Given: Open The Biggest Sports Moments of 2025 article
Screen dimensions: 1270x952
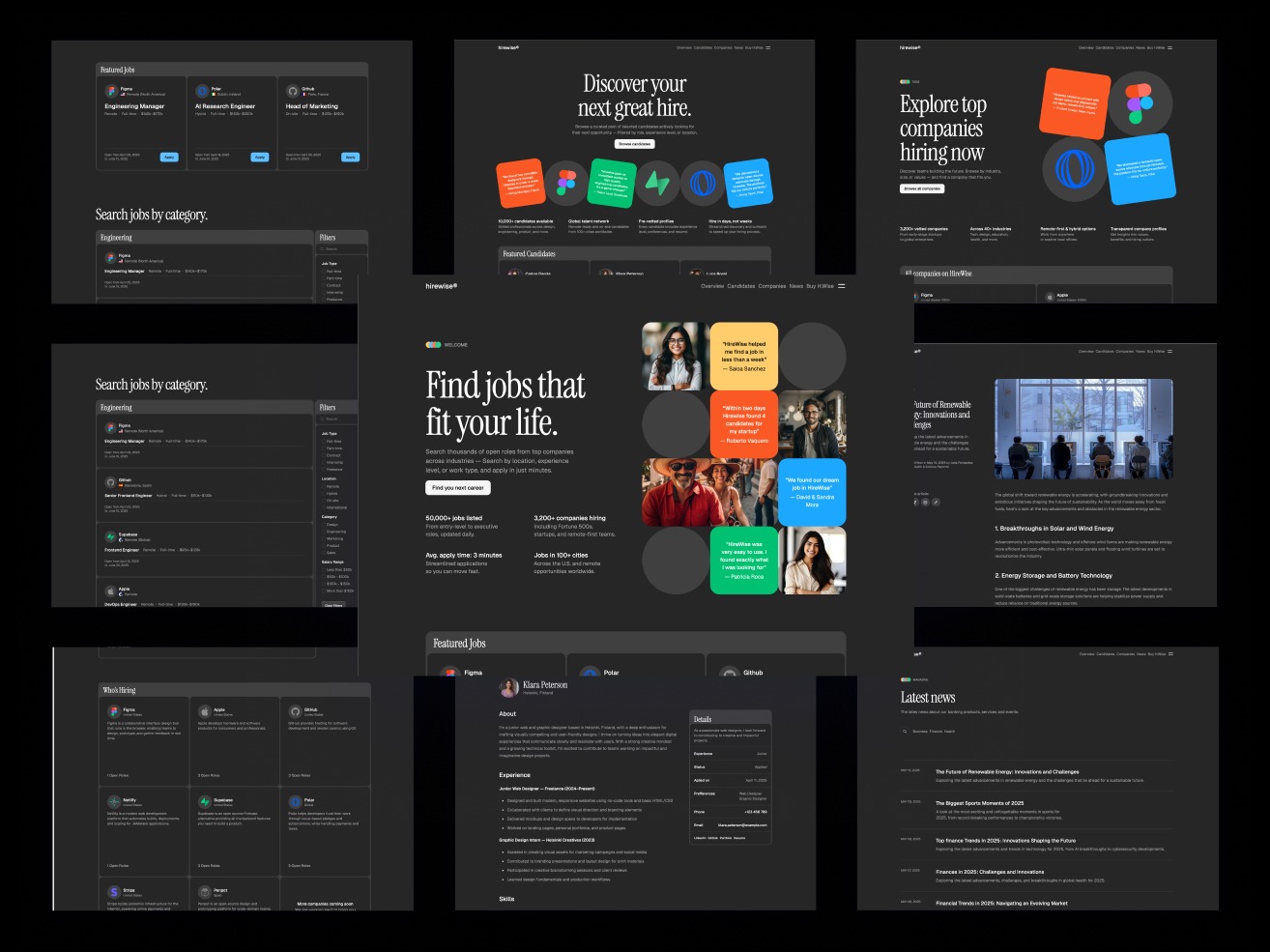Looking at the screenshot, I should click(x=979, y=803).
